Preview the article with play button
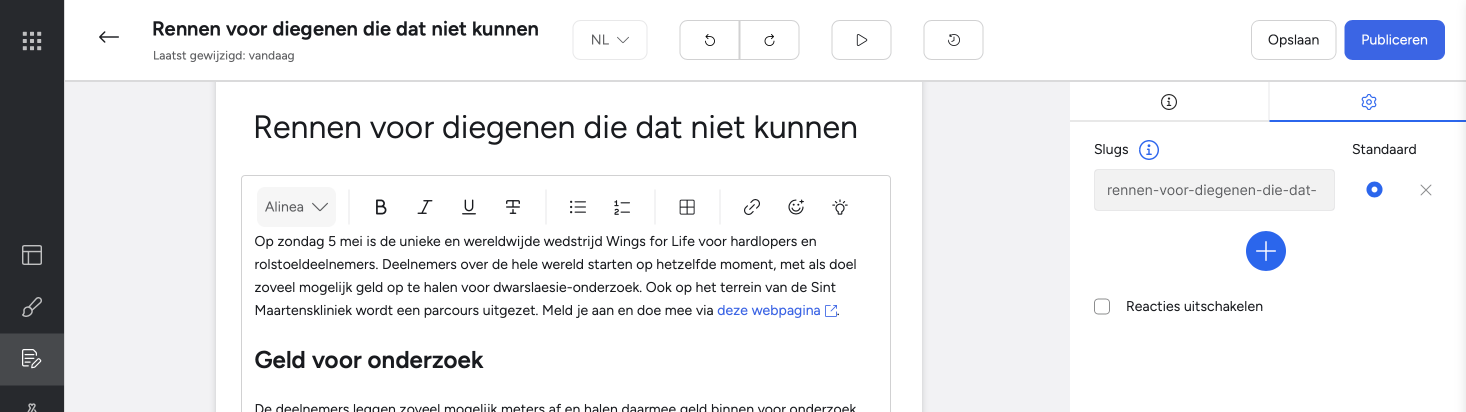Viewport: 1466px width, 412px height. 861,40
